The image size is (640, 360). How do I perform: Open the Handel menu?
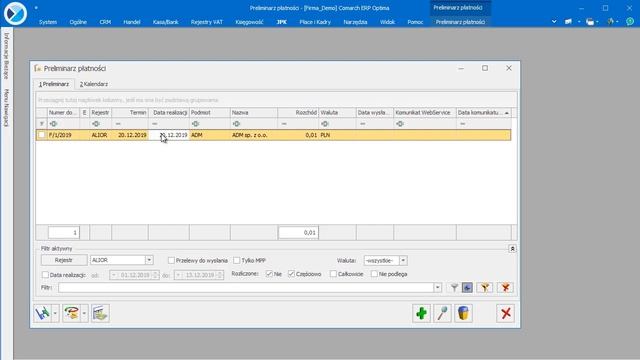(132, 22)
